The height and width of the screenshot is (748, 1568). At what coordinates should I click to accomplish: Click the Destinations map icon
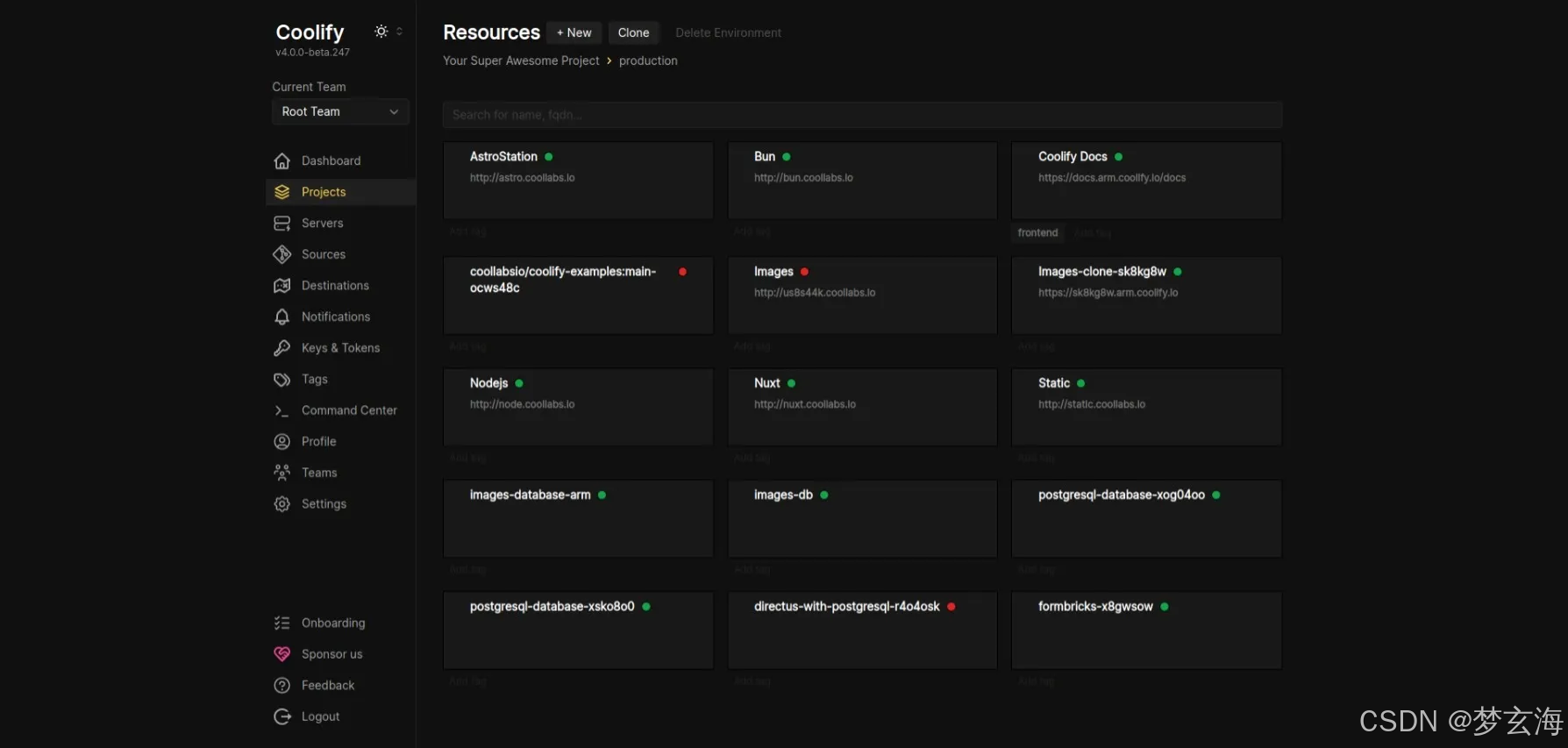pos(282,285)
